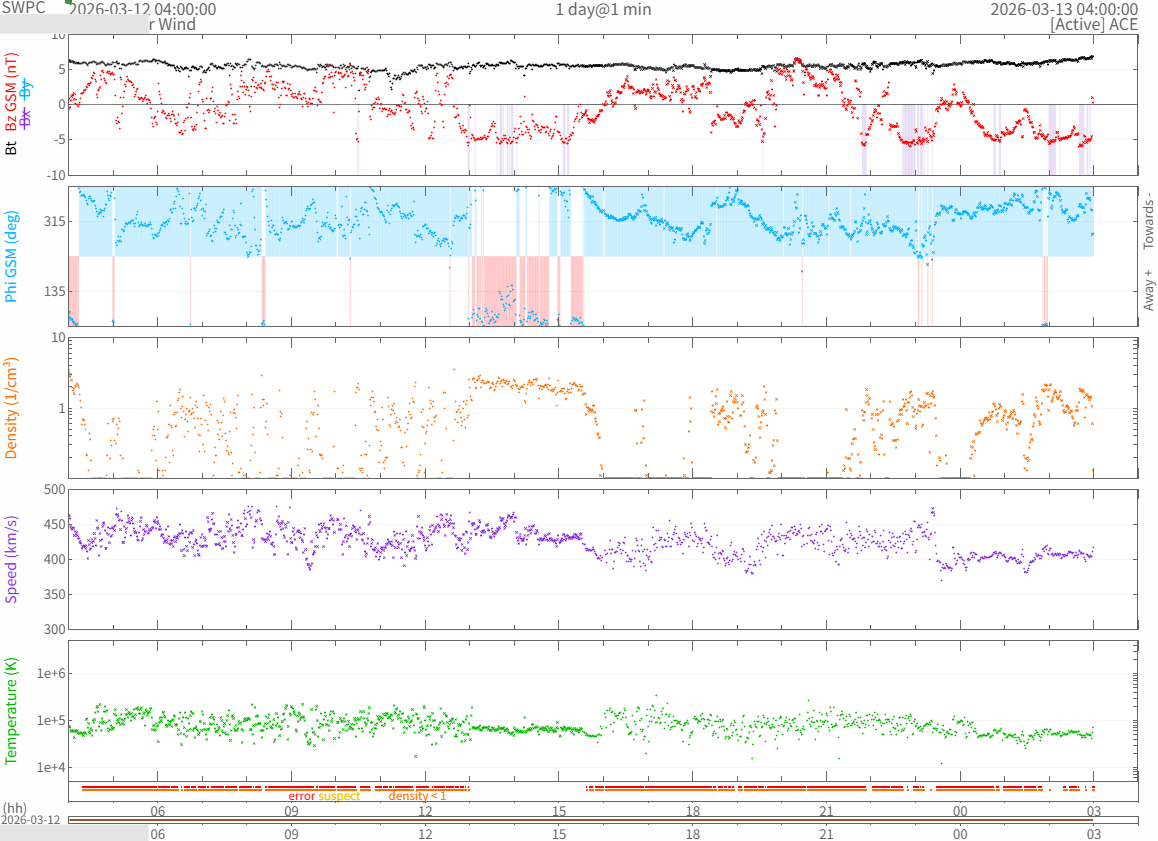
Task: Click the orange 'density < 1' legend label
Action: [417, 796]
